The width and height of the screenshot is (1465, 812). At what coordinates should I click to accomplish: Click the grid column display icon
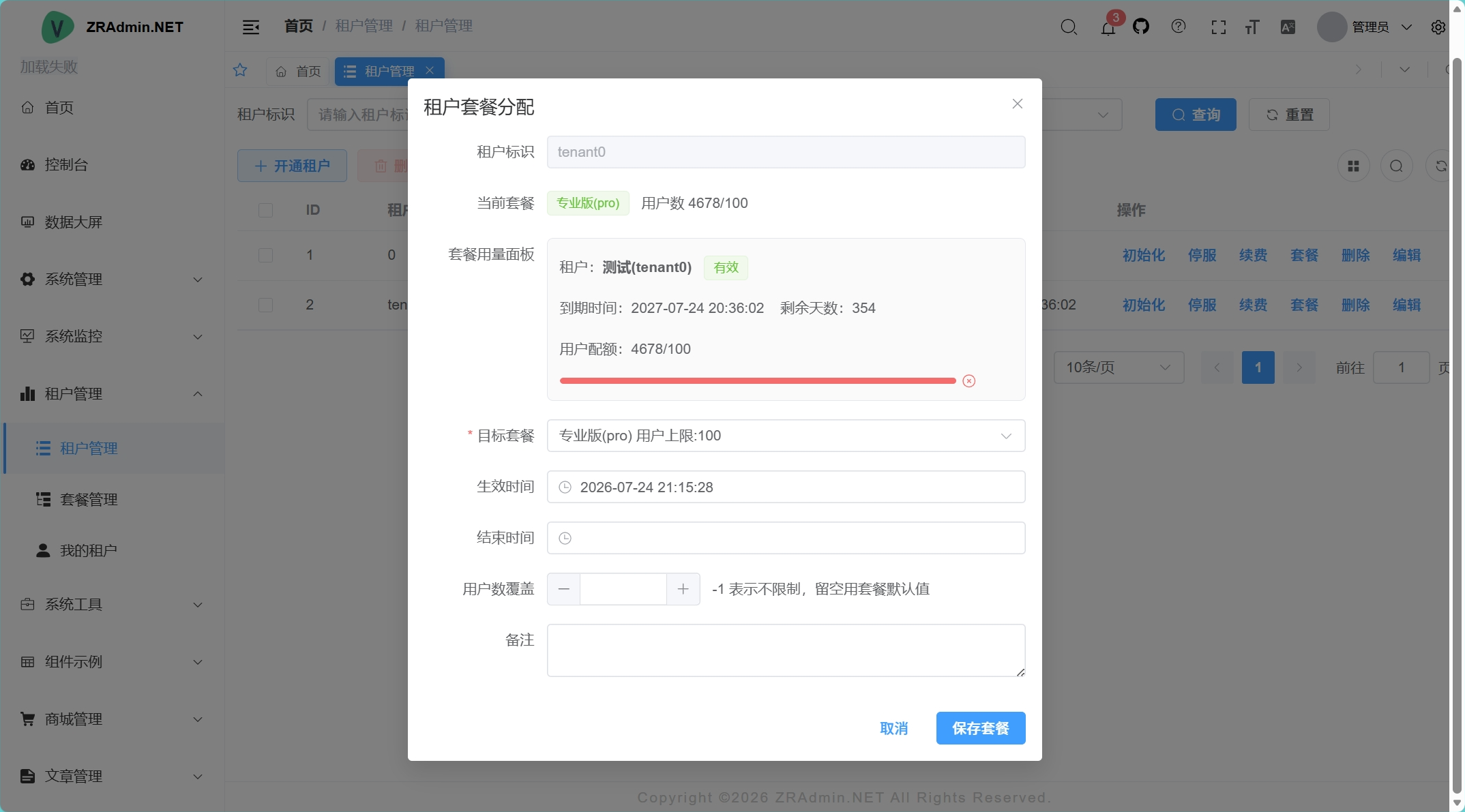click(x=1354, y=166)
